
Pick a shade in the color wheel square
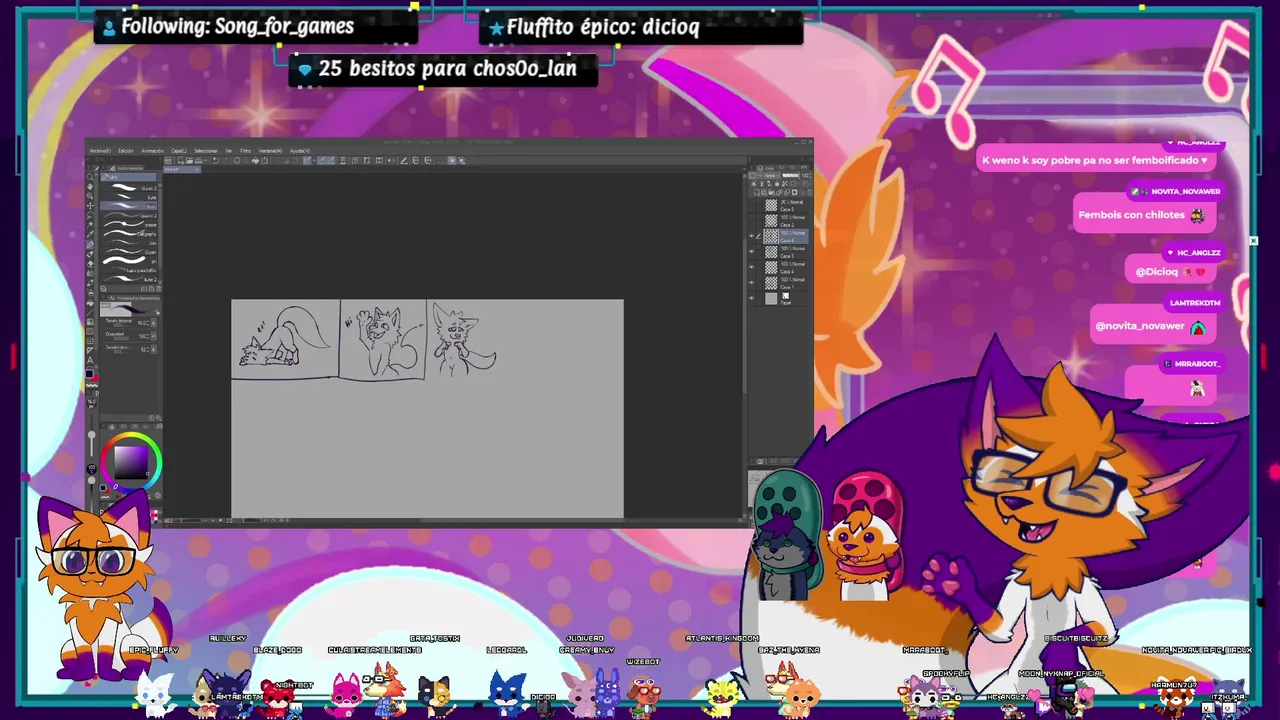131,462
